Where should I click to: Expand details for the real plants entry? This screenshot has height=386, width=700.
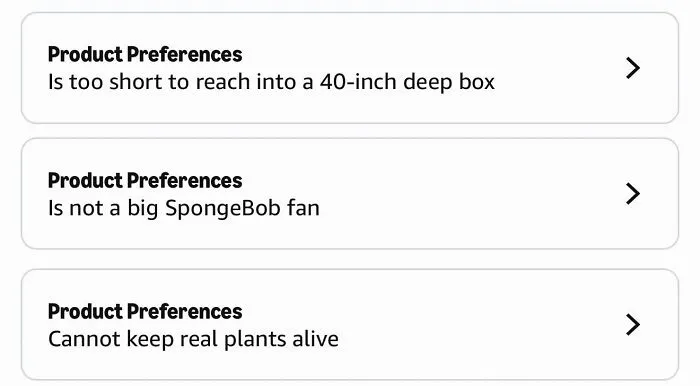633,324
